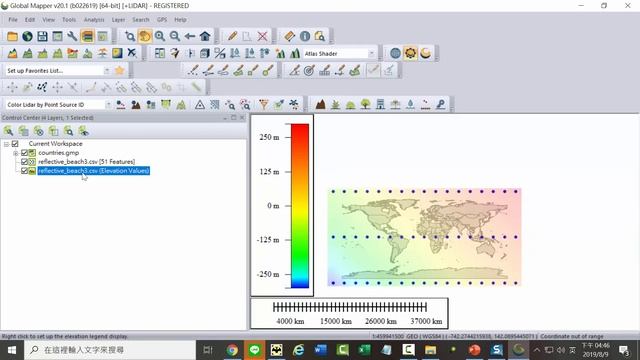Go back to previous view arrow
Viewport: 640px width, 360px height.
[x=190, y=36]
